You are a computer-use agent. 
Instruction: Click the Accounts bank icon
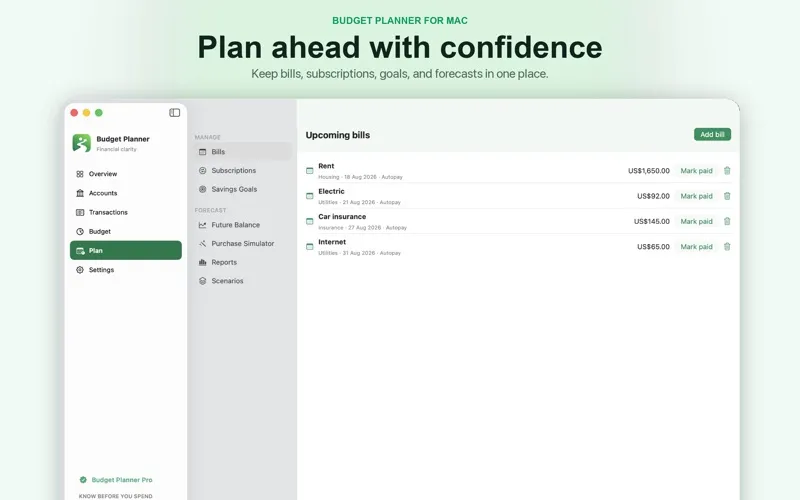point(80,193)
